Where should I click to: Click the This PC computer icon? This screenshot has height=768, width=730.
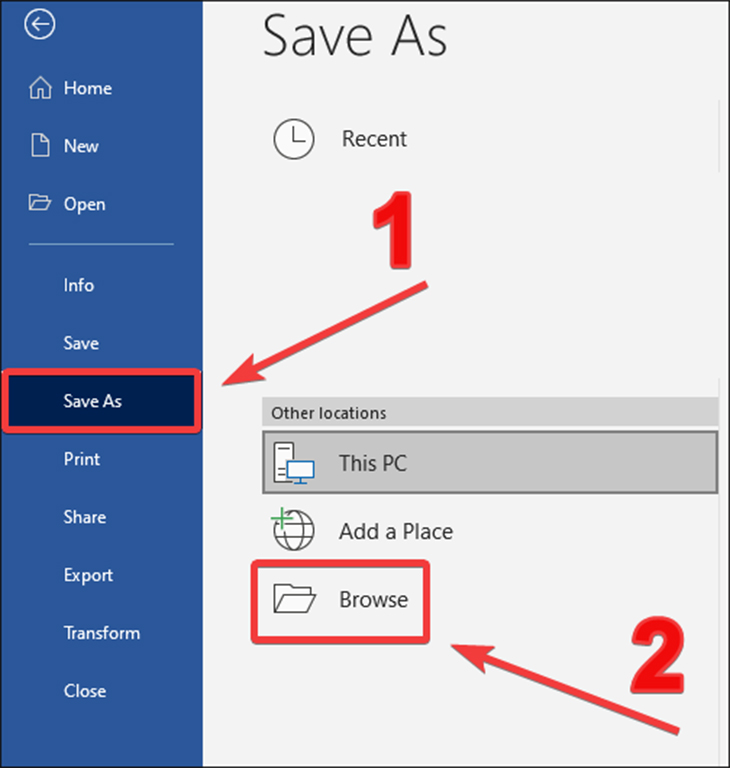293,463
